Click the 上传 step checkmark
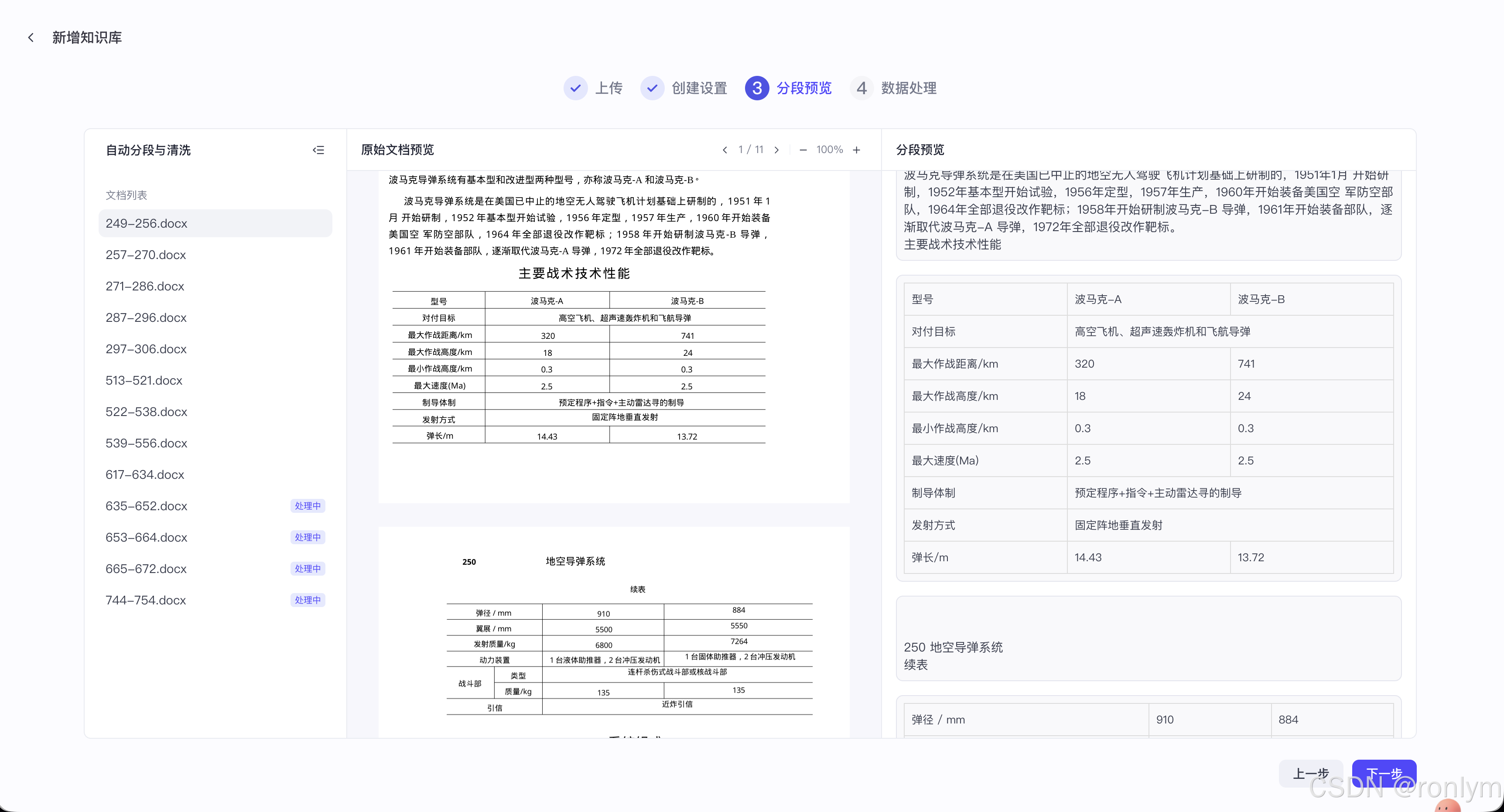Viewport: 1504px width, 812px height. (575, 88)
